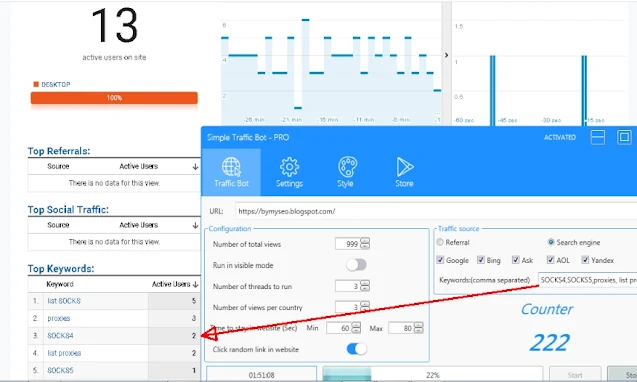Adjust the Number of threads to run stepper
637x382 pixels.
[365, 286]
